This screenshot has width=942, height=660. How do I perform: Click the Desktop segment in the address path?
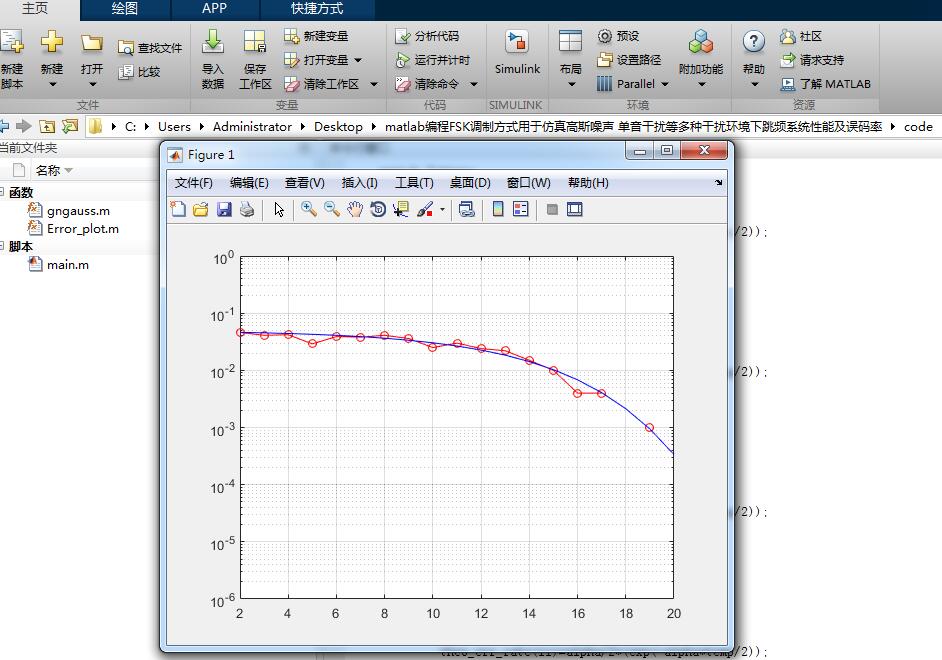[338, 127]
